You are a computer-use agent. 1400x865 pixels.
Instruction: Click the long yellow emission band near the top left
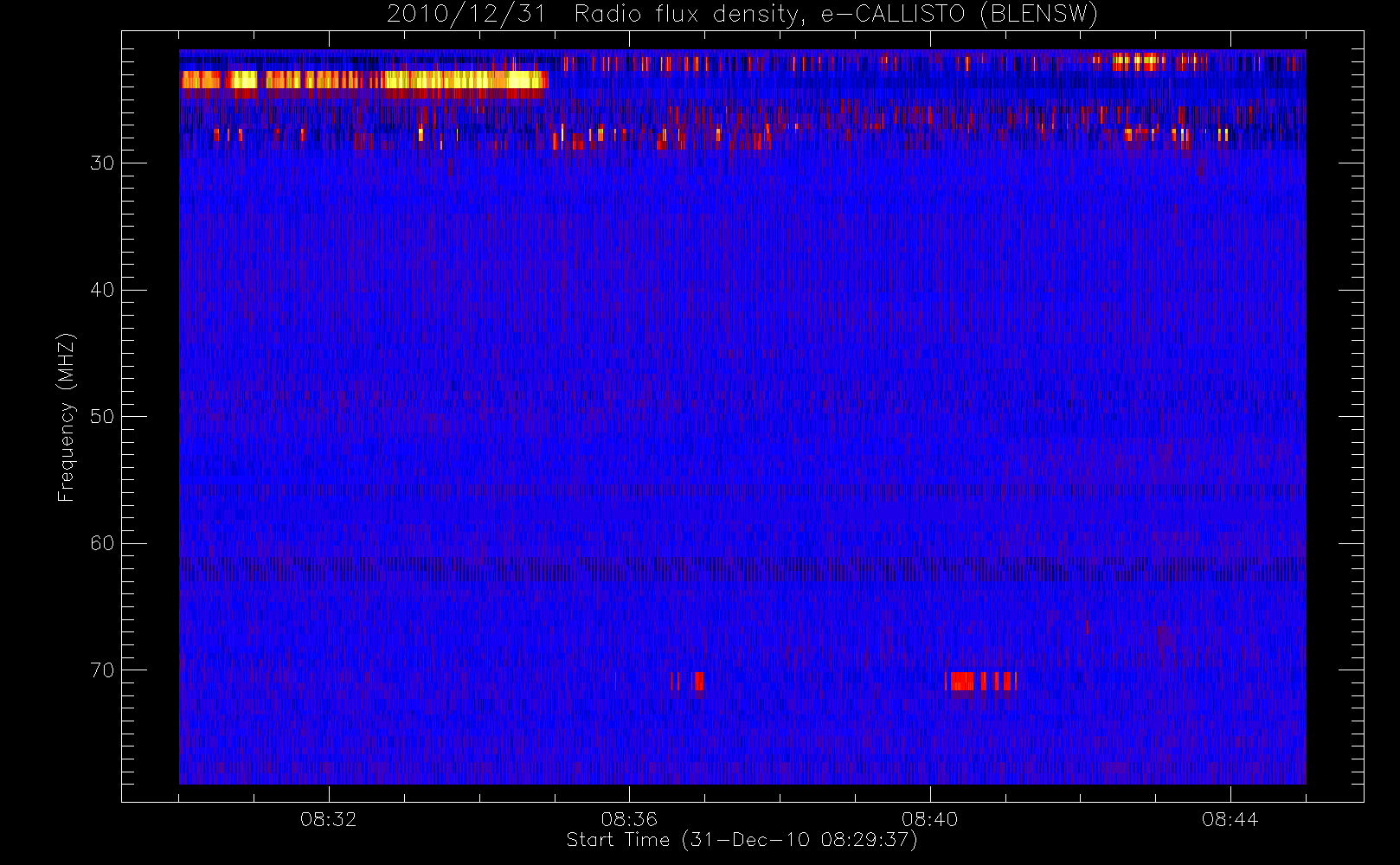click(x=364, y=80)
